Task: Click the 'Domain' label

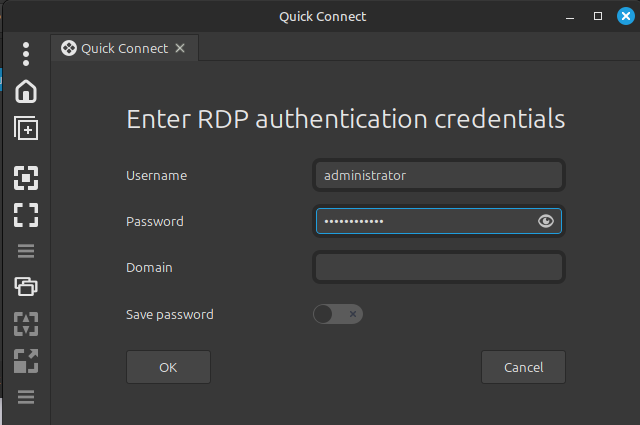Action: click(149, 267)
